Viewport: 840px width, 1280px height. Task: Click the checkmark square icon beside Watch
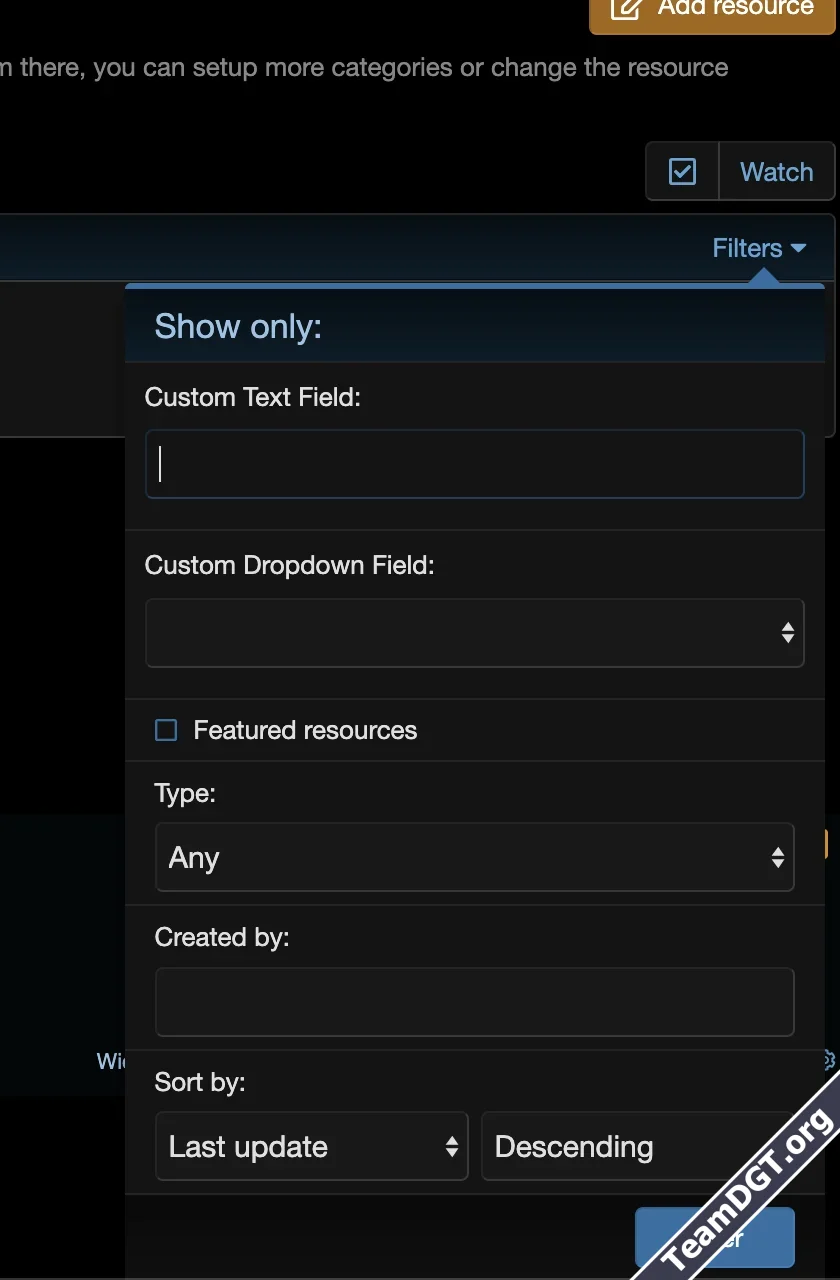coord(682,171)
